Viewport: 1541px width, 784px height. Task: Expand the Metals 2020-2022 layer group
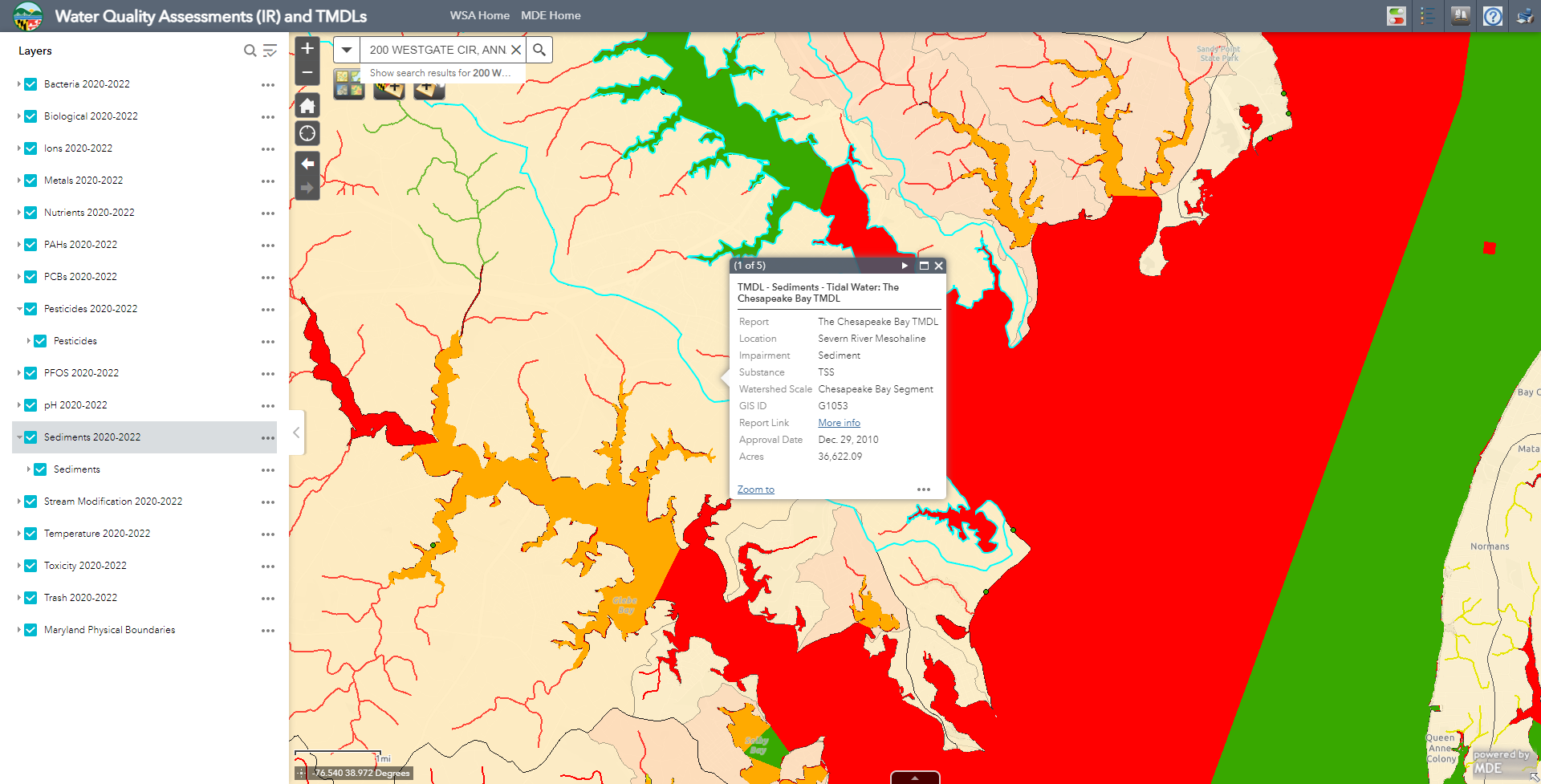click(x=18, y=181)
